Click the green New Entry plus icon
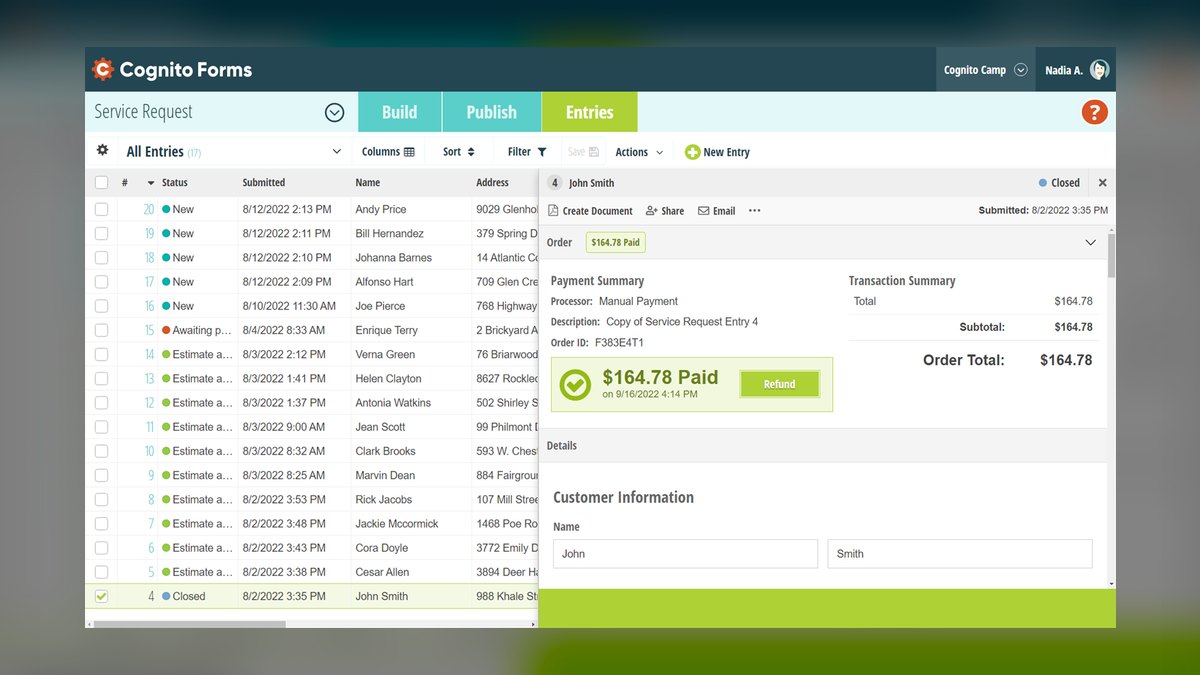This screenshot has height=675, width=1200. pos(692,152)
